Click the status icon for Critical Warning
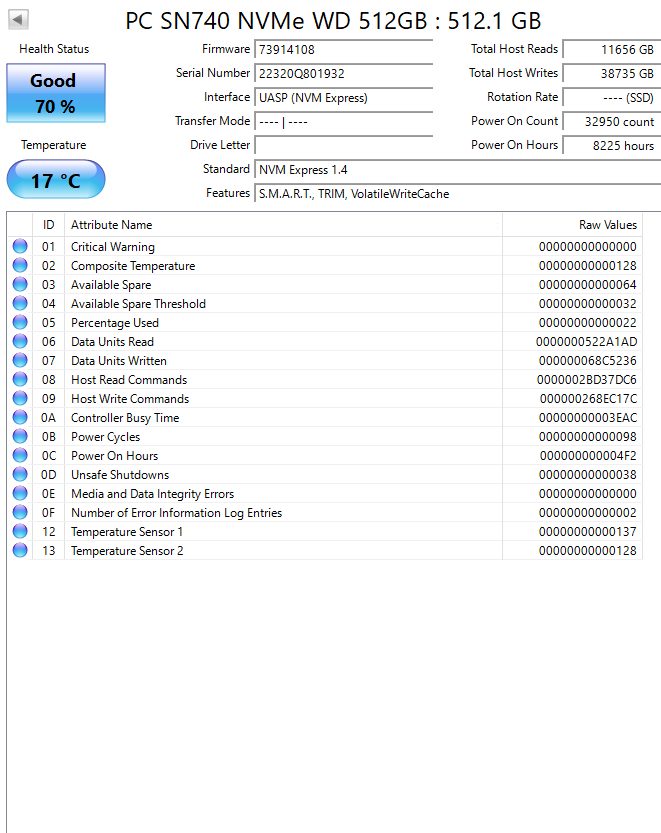Screen dimensions: 661x833 point(20,246)
